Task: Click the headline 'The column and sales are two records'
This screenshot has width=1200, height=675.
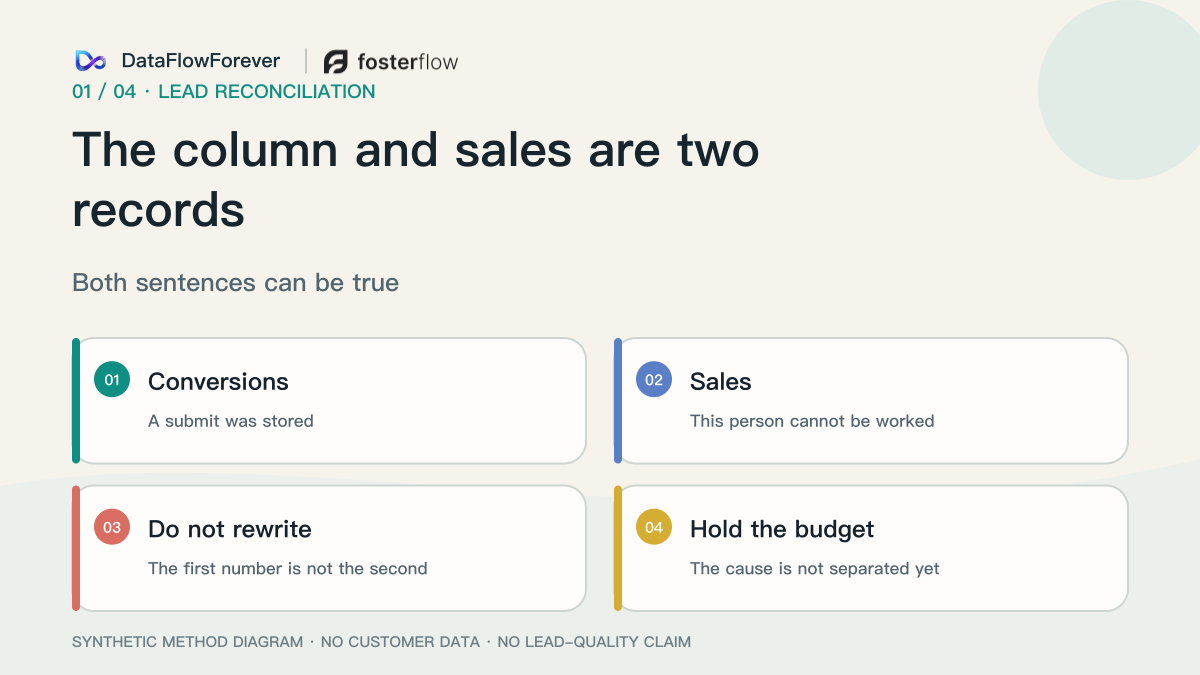Action: 416,179
